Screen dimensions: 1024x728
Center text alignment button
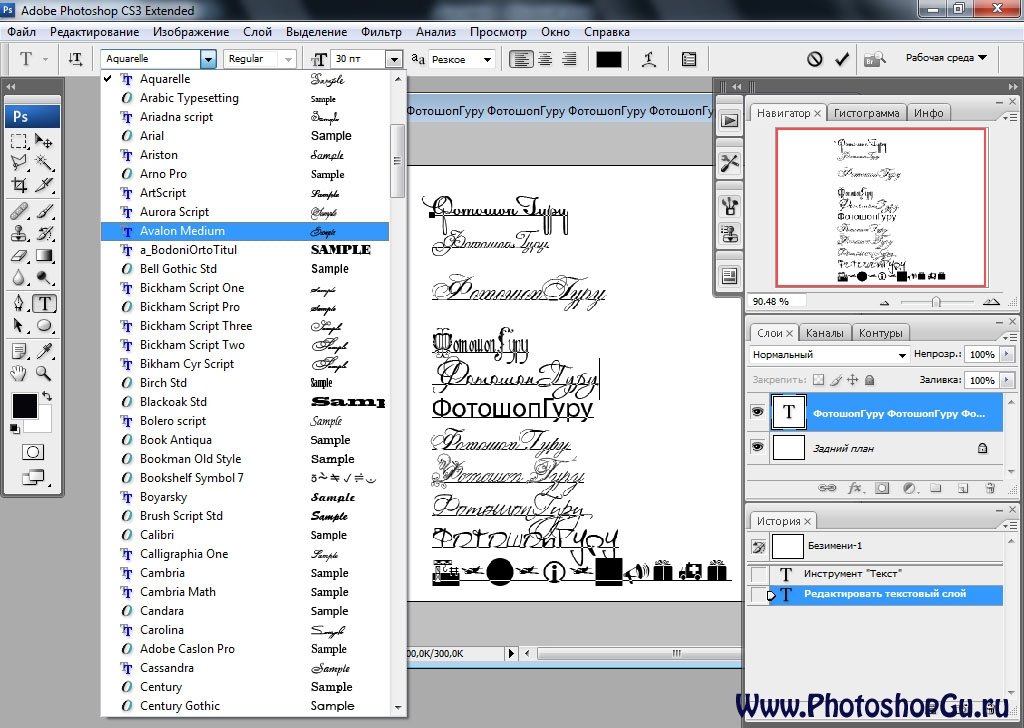point(545,59)
